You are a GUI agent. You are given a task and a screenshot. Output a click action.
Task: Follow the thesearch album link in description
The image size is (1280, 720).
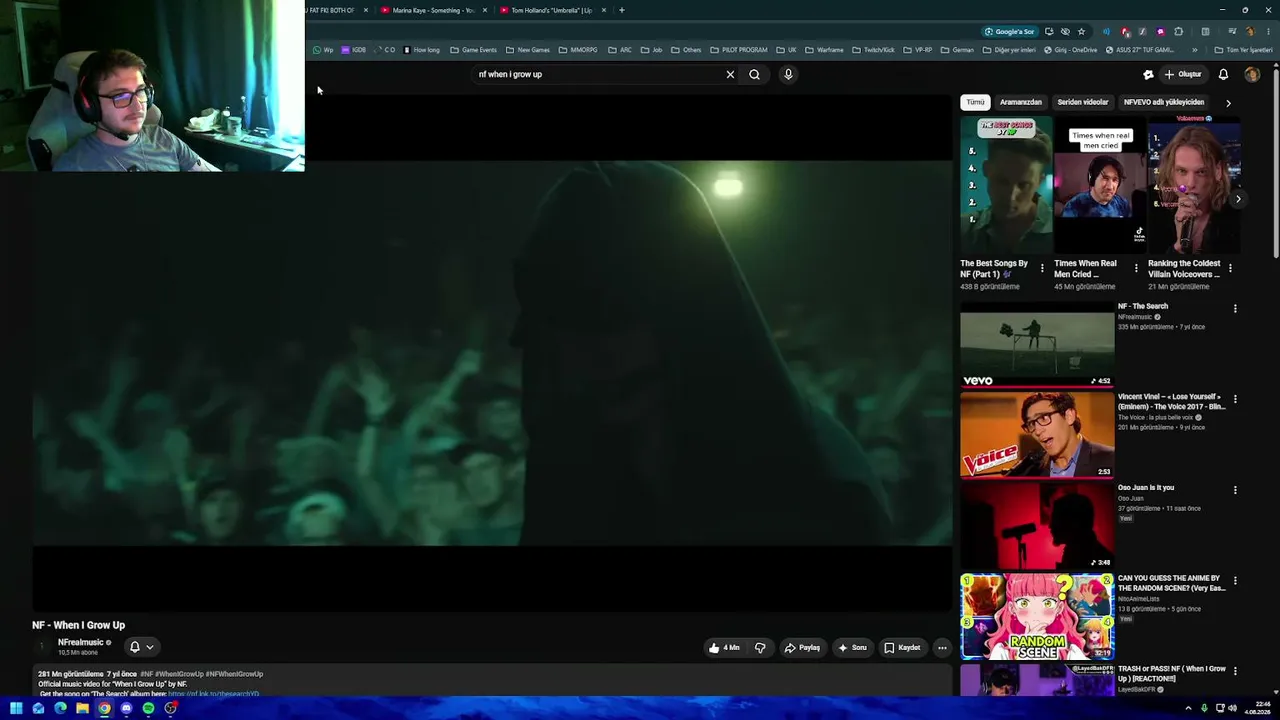(213, 694)
